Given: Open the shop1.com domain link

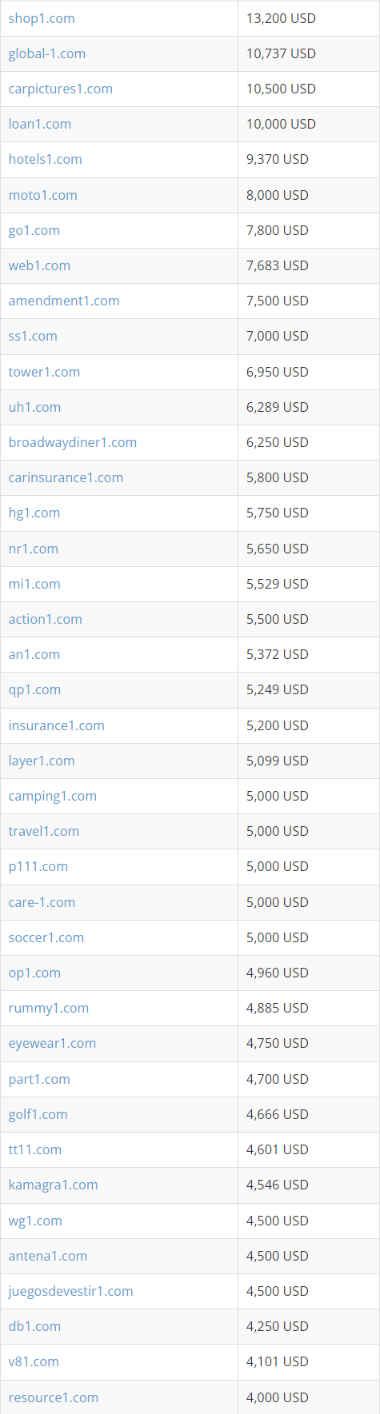Looking at the screenshot, I should point(41,18).
